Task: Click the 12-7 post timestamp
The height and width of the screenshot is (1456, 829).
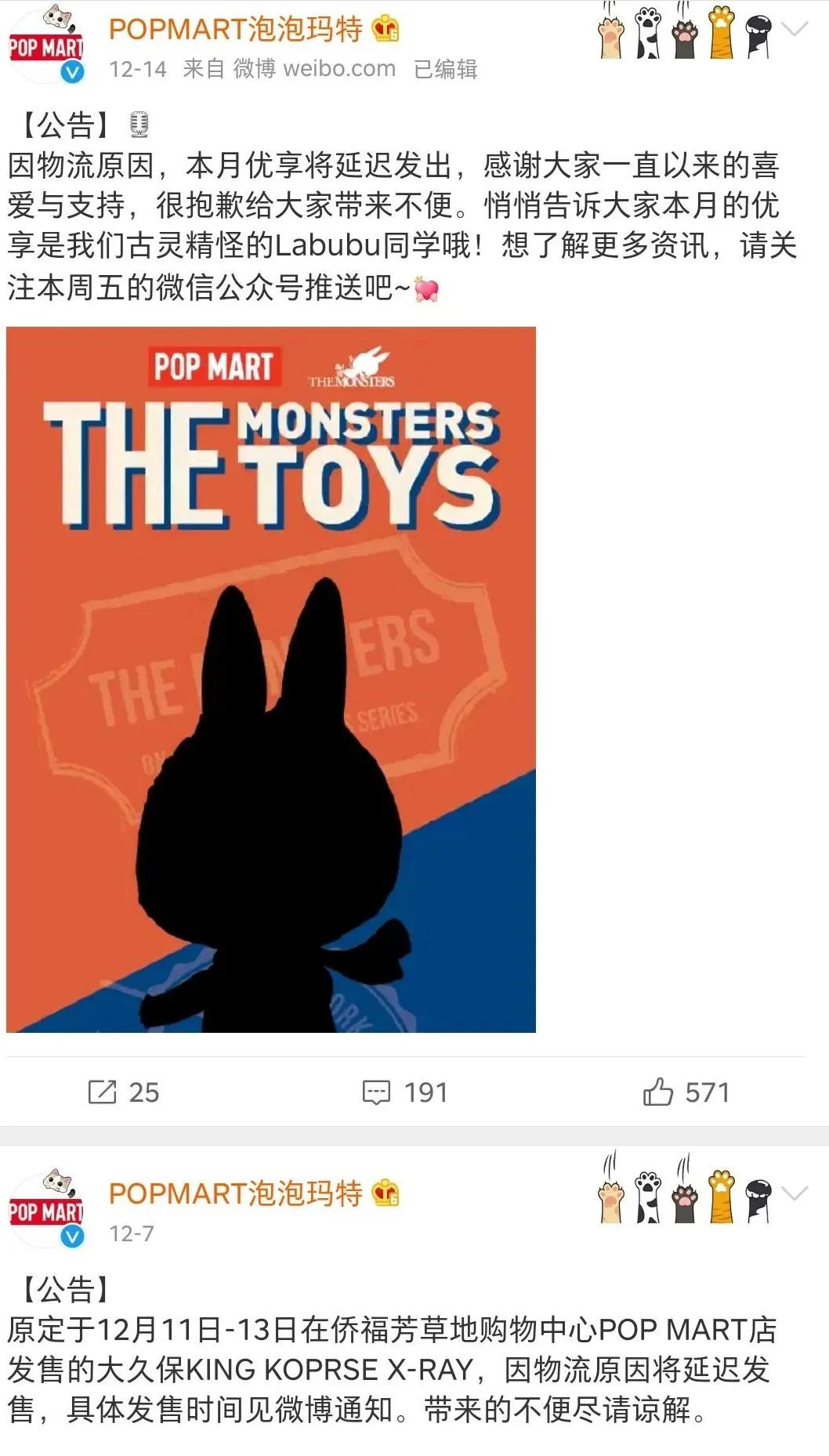Action: pyautogui.click(x=132, y=1233)
